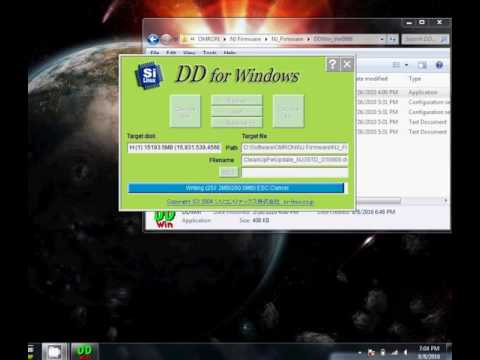Open the View menu in Explorer
This screenshot has height=360, width=480.
tap(189, 53)
